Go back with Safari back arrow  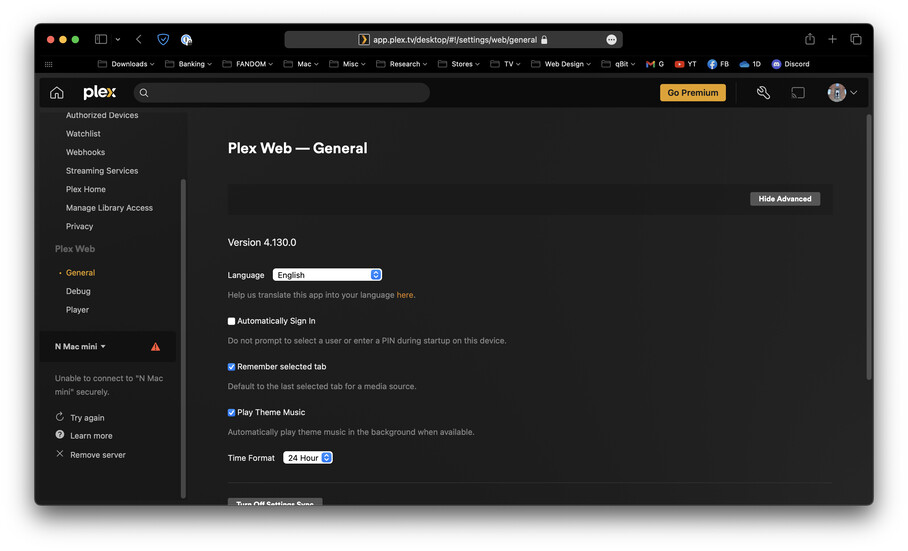point(138,39)
